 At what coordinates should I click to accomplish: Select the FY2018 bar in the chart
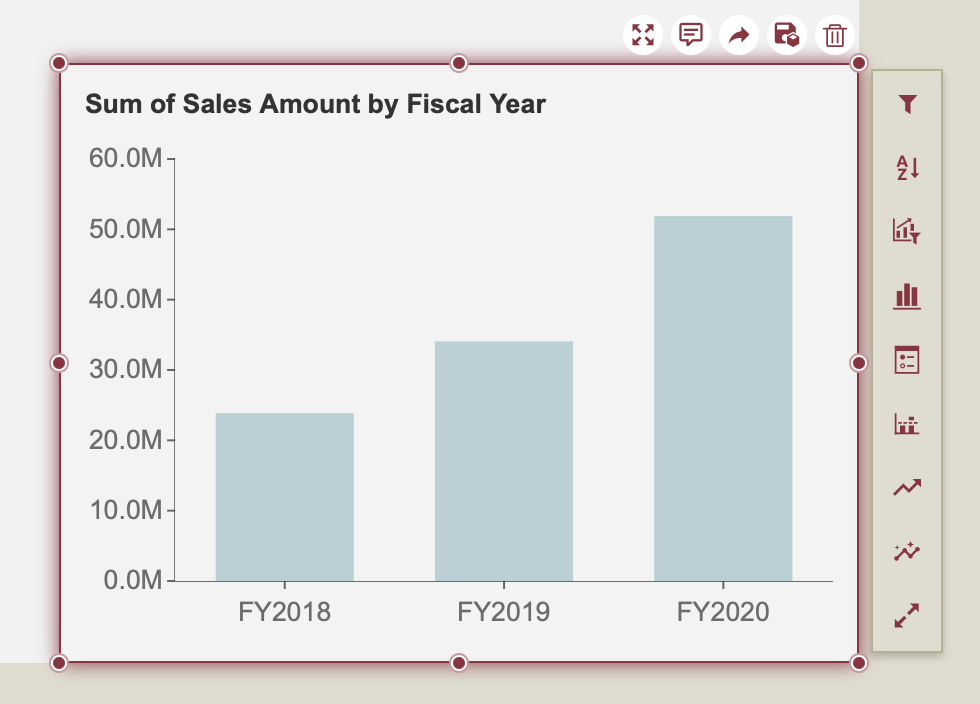(285, 497)
